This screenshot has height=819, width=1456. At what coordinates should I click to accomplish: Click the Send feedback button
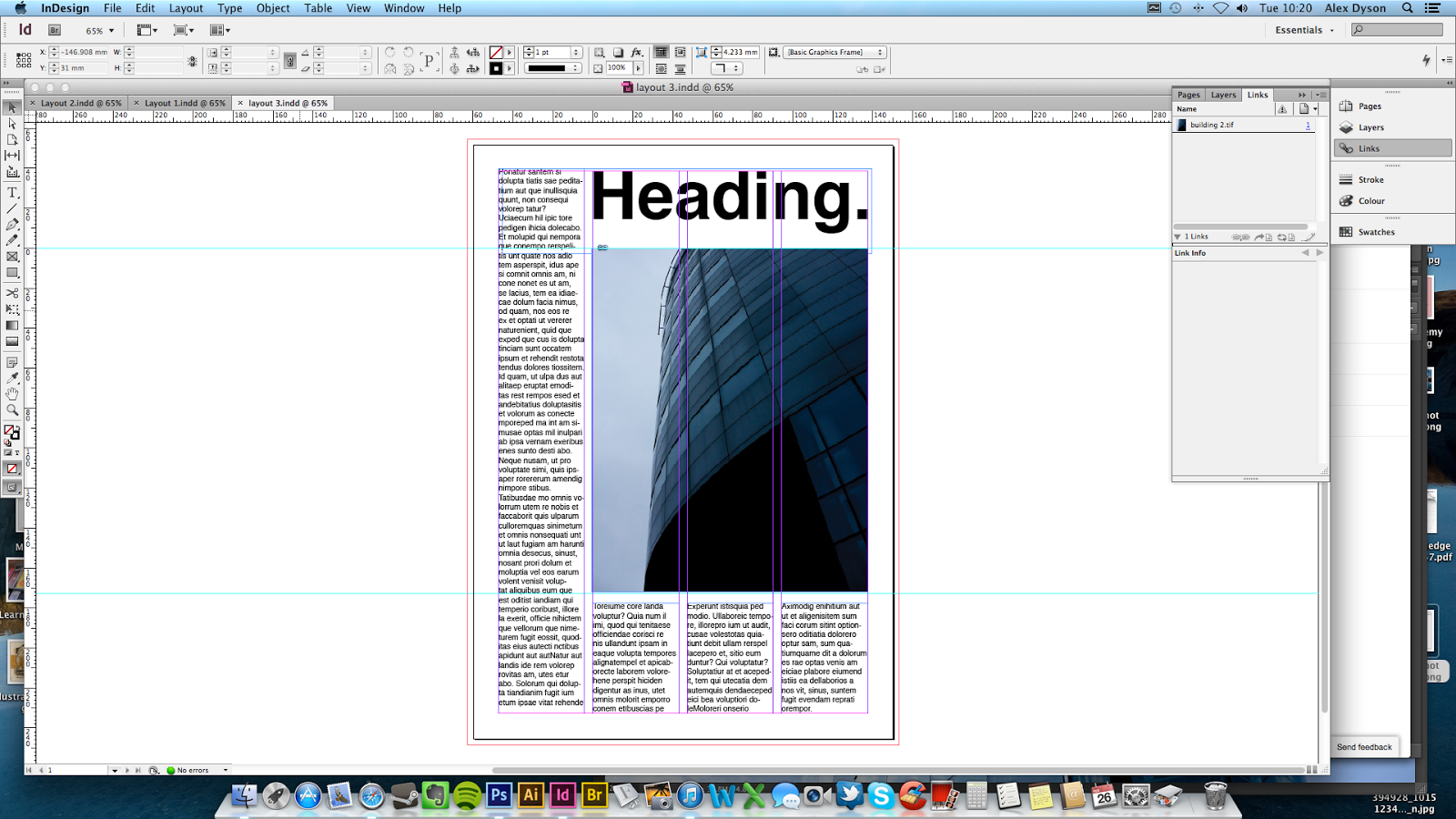(x=1363, y=746)
